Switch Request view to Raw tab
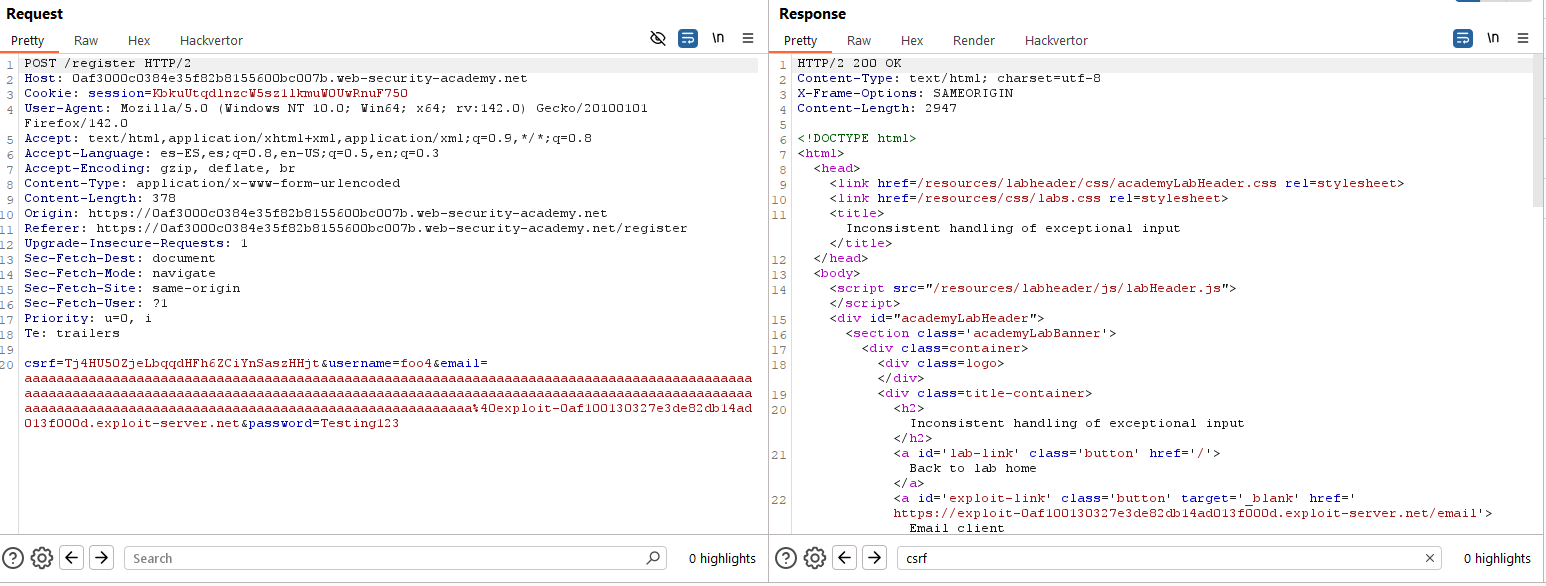Viewport: 1546px width, 586px height. [x=86, y=41]
